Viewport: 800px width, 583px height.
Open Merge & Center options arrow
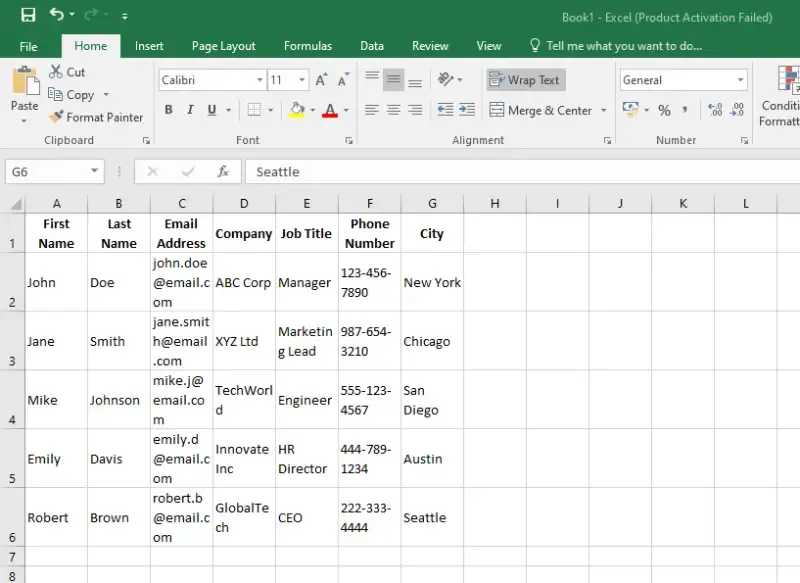click(604, 110)
